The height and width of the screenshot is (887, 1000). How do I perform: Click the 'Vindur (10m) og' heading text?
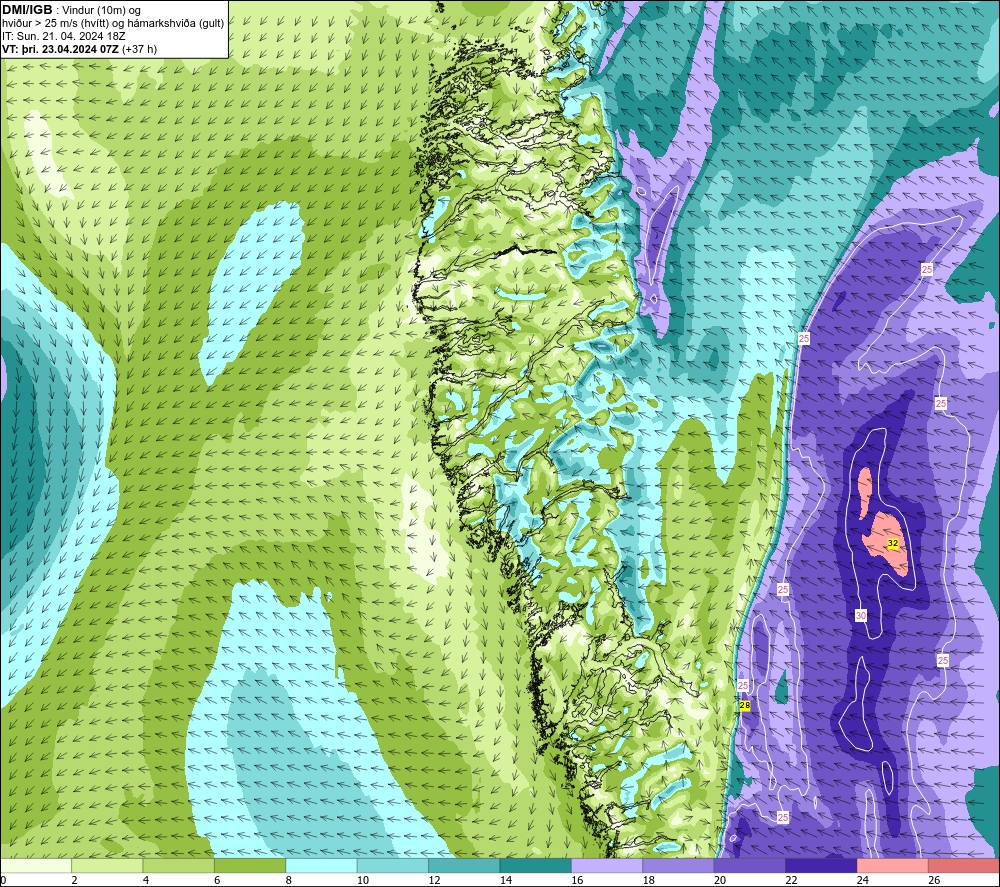pos(101,11)
